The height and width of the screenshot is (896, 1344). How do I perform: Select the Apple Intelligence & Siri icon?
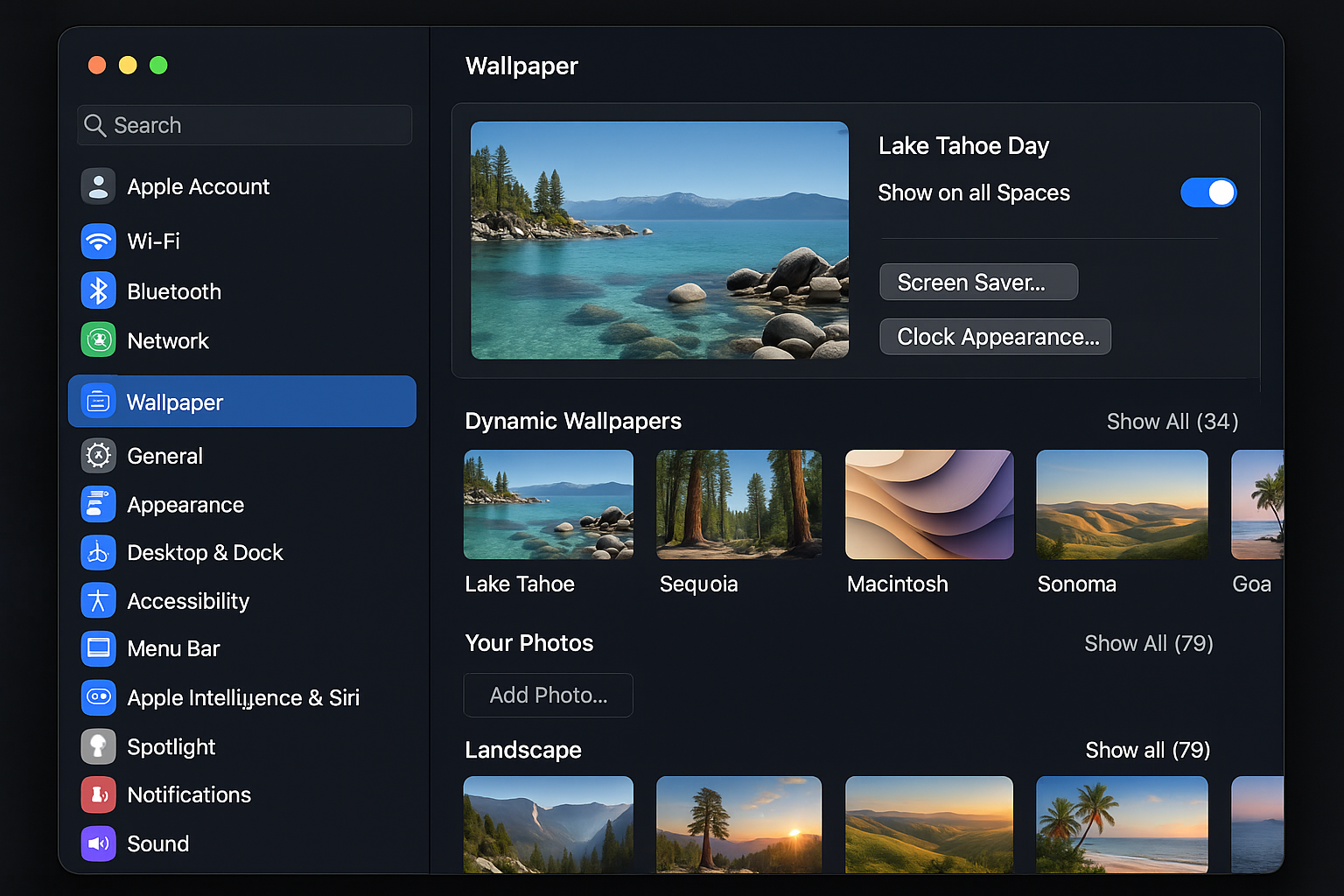98,697
